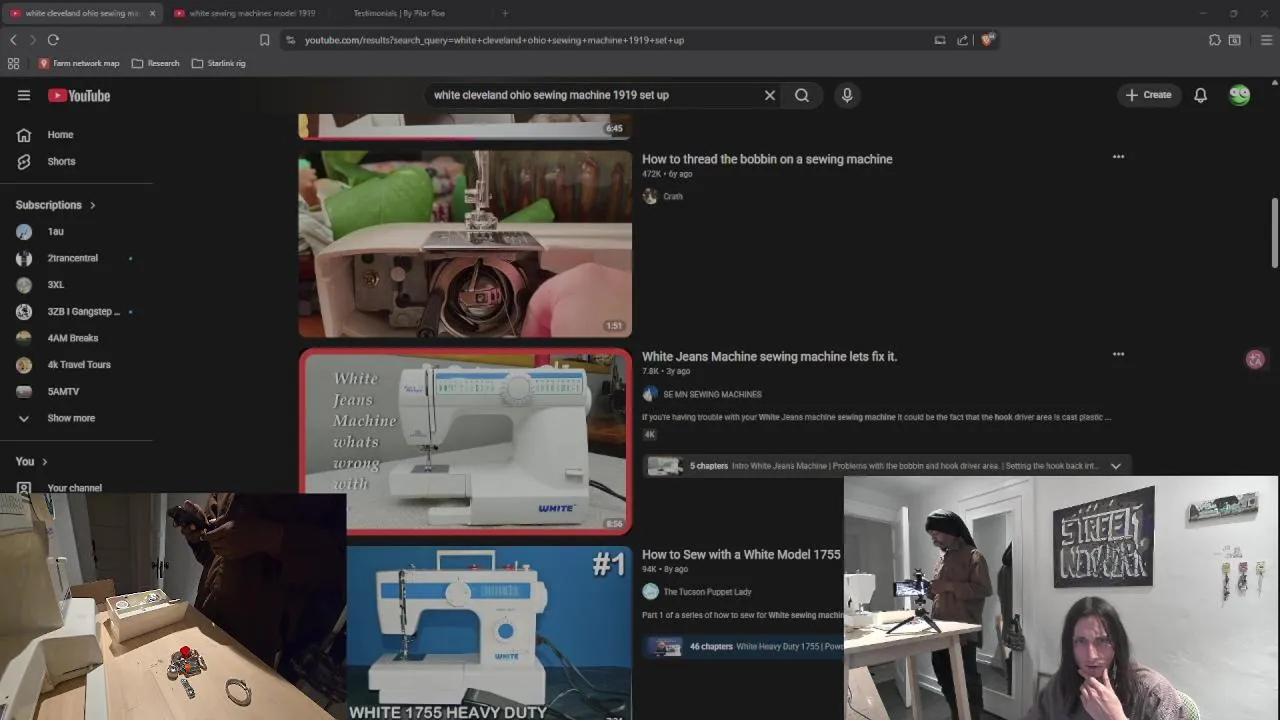Click the pink floating extension icon
This screenshot has height=720, width=1280.
[1255, 359]
